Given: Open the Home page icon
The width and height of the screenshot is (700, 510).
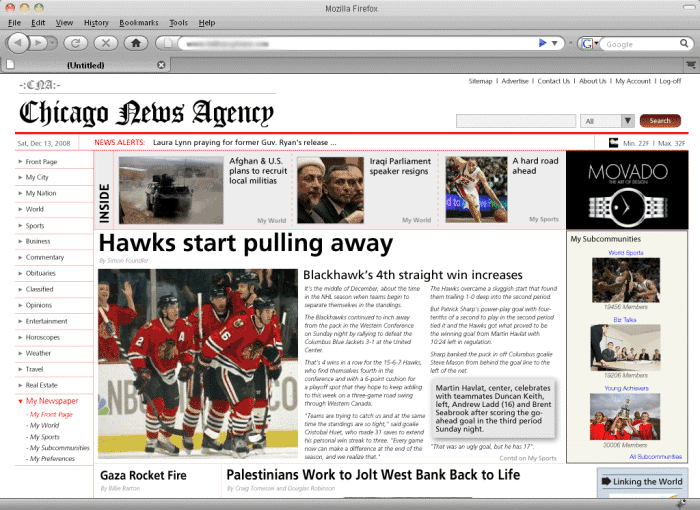Looking at the screenshot, I should (136, 43).
